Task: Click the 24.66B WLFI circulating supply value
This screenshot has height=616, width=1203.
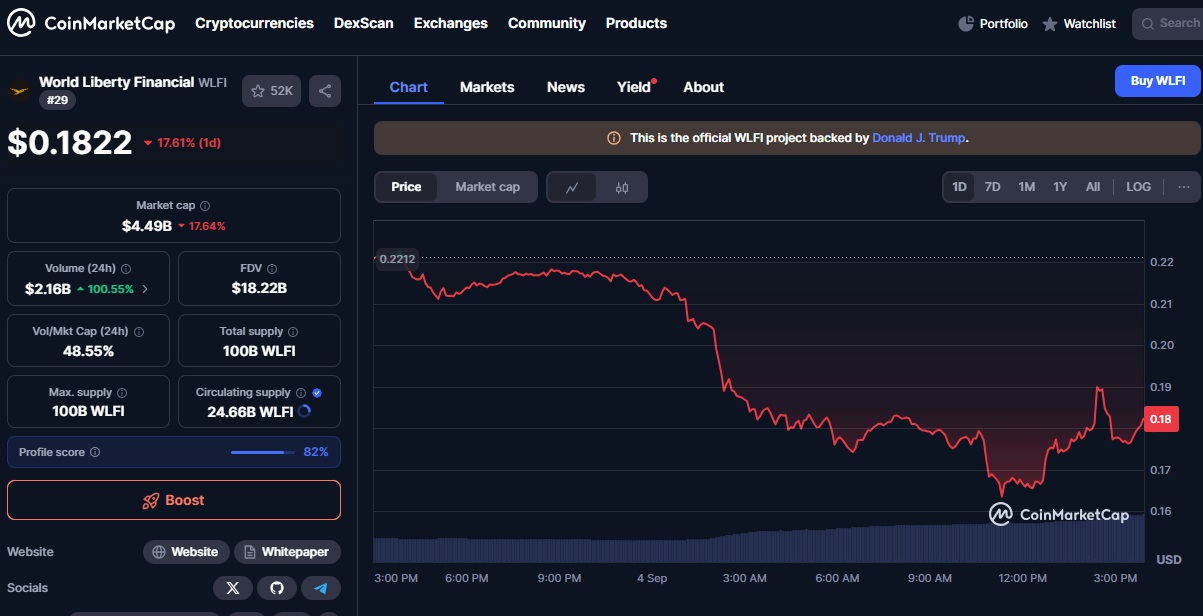Action: (250, 412)
